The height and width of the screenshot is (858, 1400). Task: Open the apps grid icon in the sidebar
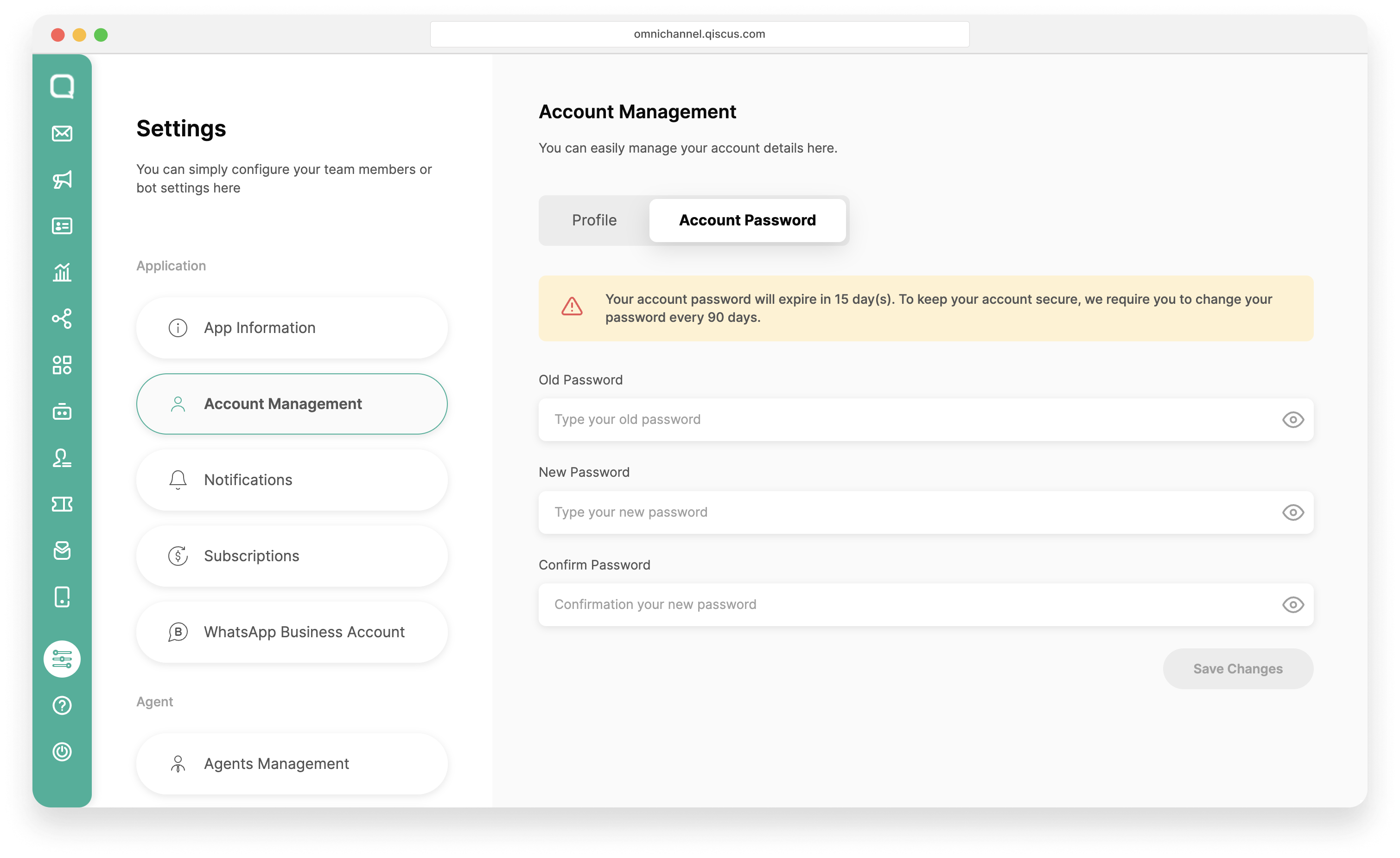point(62,365)
